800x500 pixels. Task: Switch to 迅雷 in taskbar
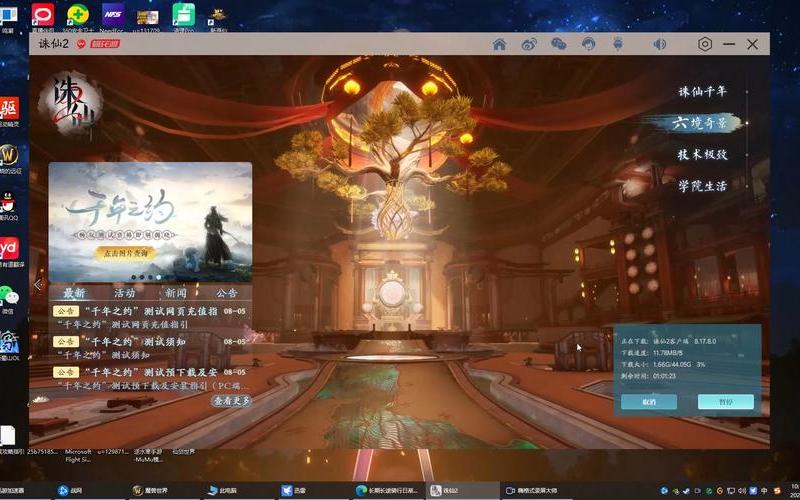coord(313,491)
